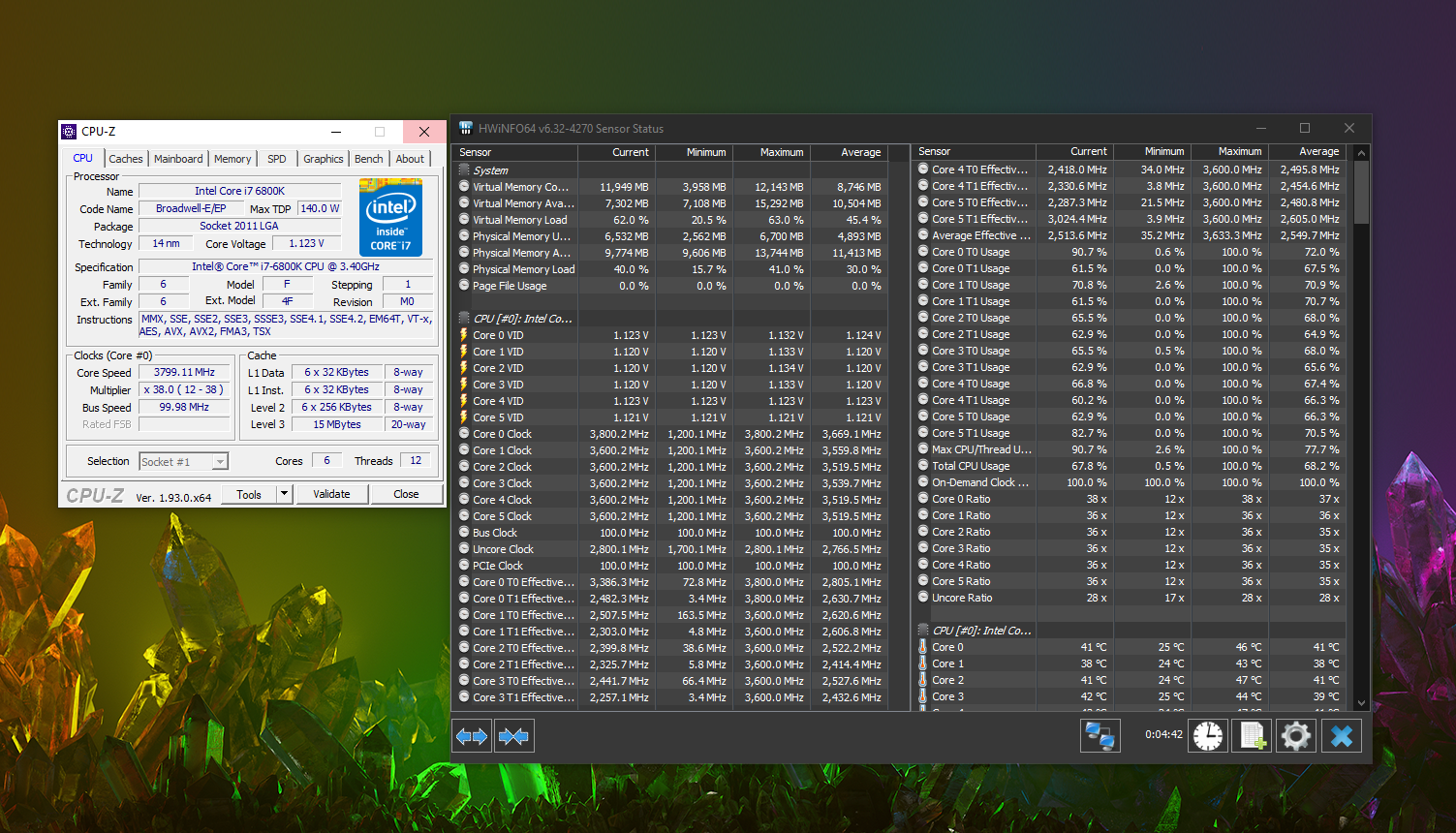
Task: Select the Average Effective clock row
Action: click(1131, 235)
